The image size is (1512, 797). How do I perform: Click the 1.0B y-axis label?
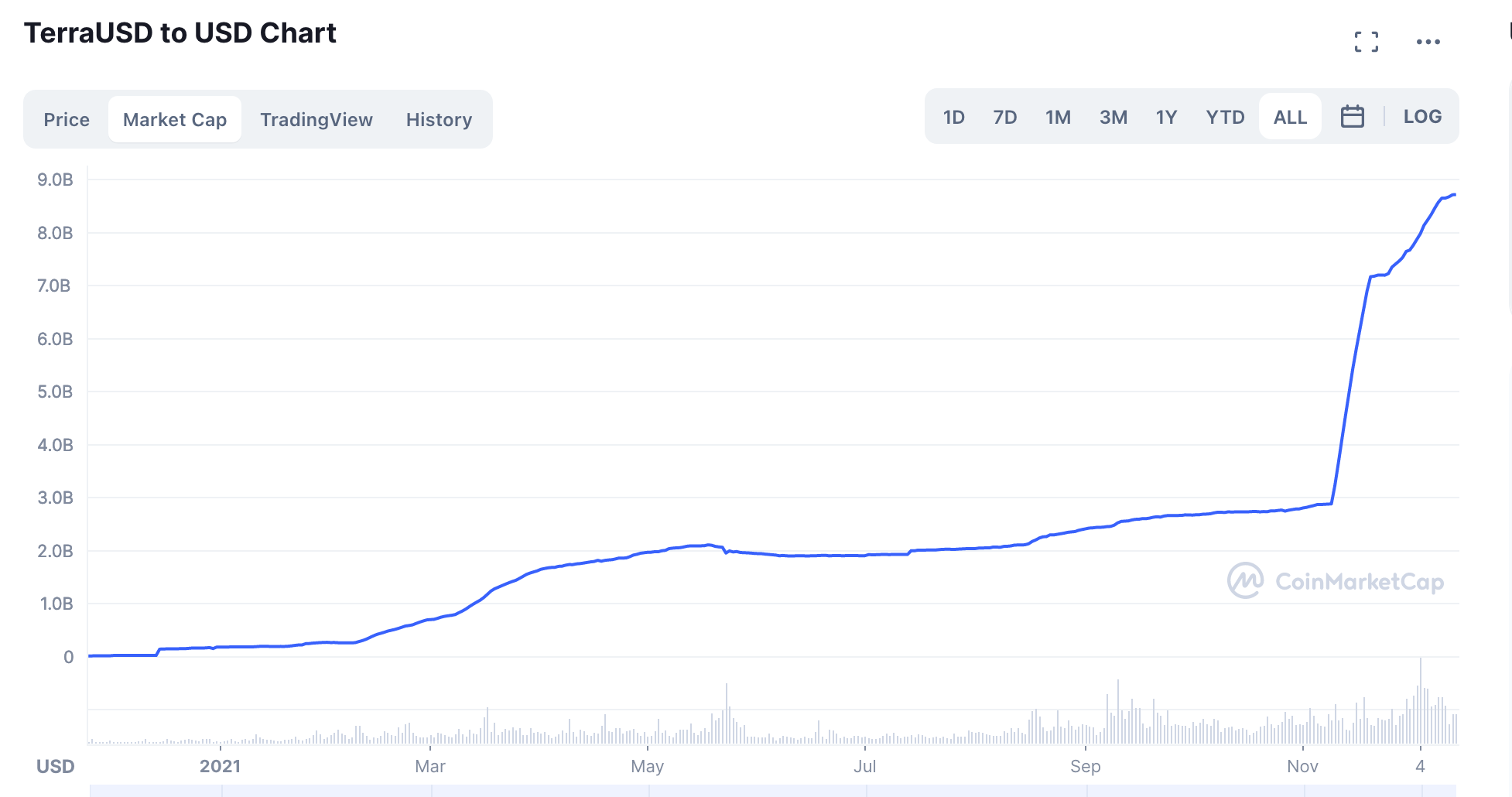(56, 604)
